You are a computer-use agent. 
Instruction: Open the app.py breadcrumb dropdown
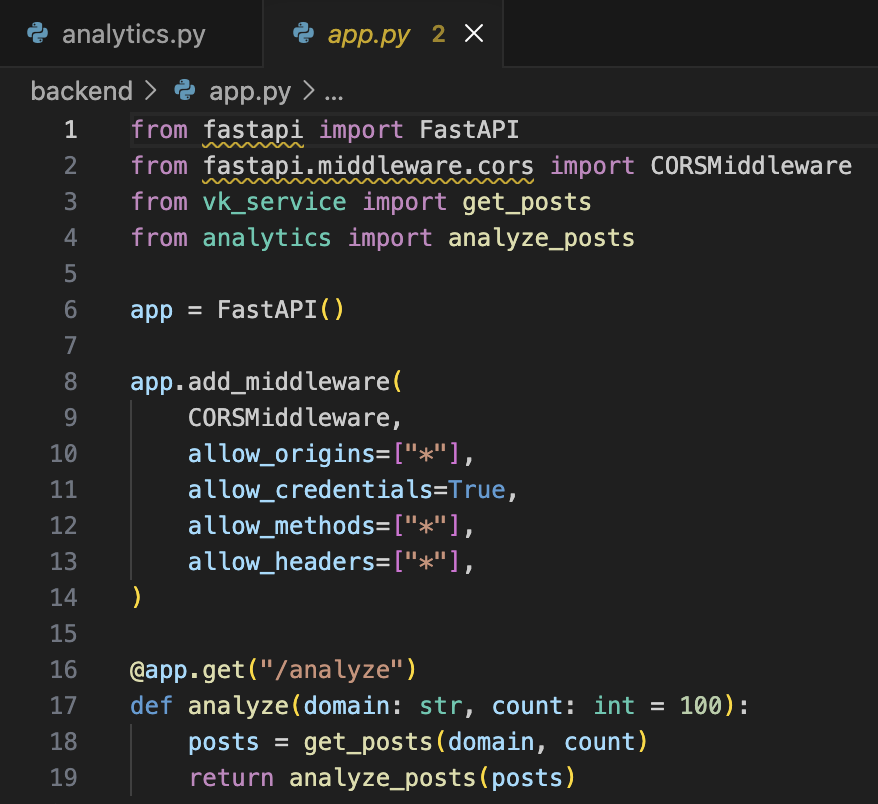point(250,92)
